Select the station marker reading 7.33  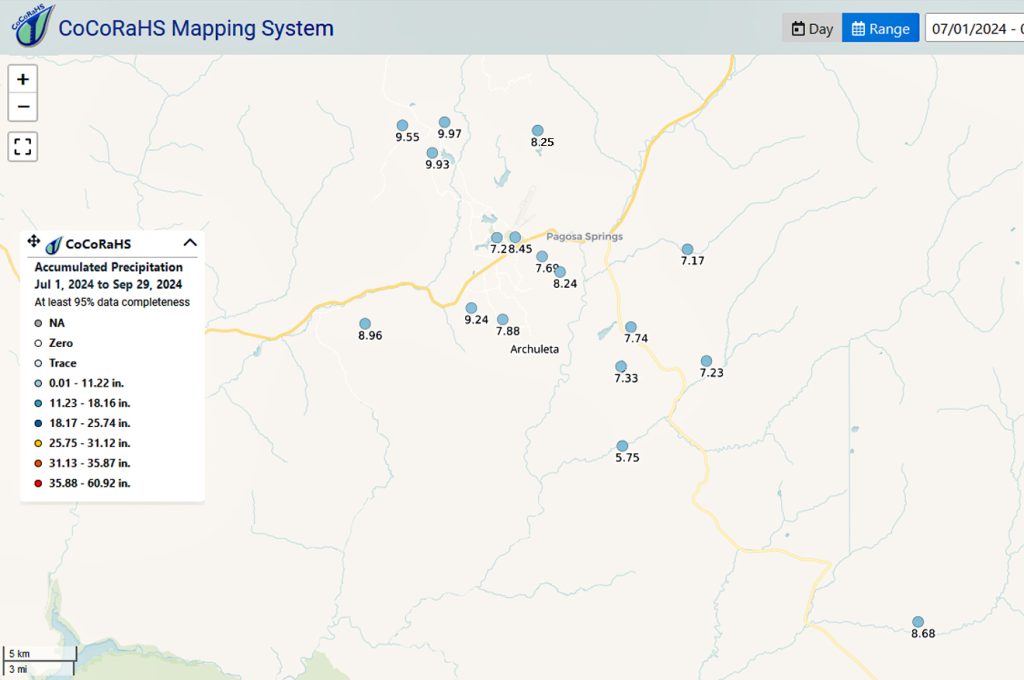coord(621,366)
